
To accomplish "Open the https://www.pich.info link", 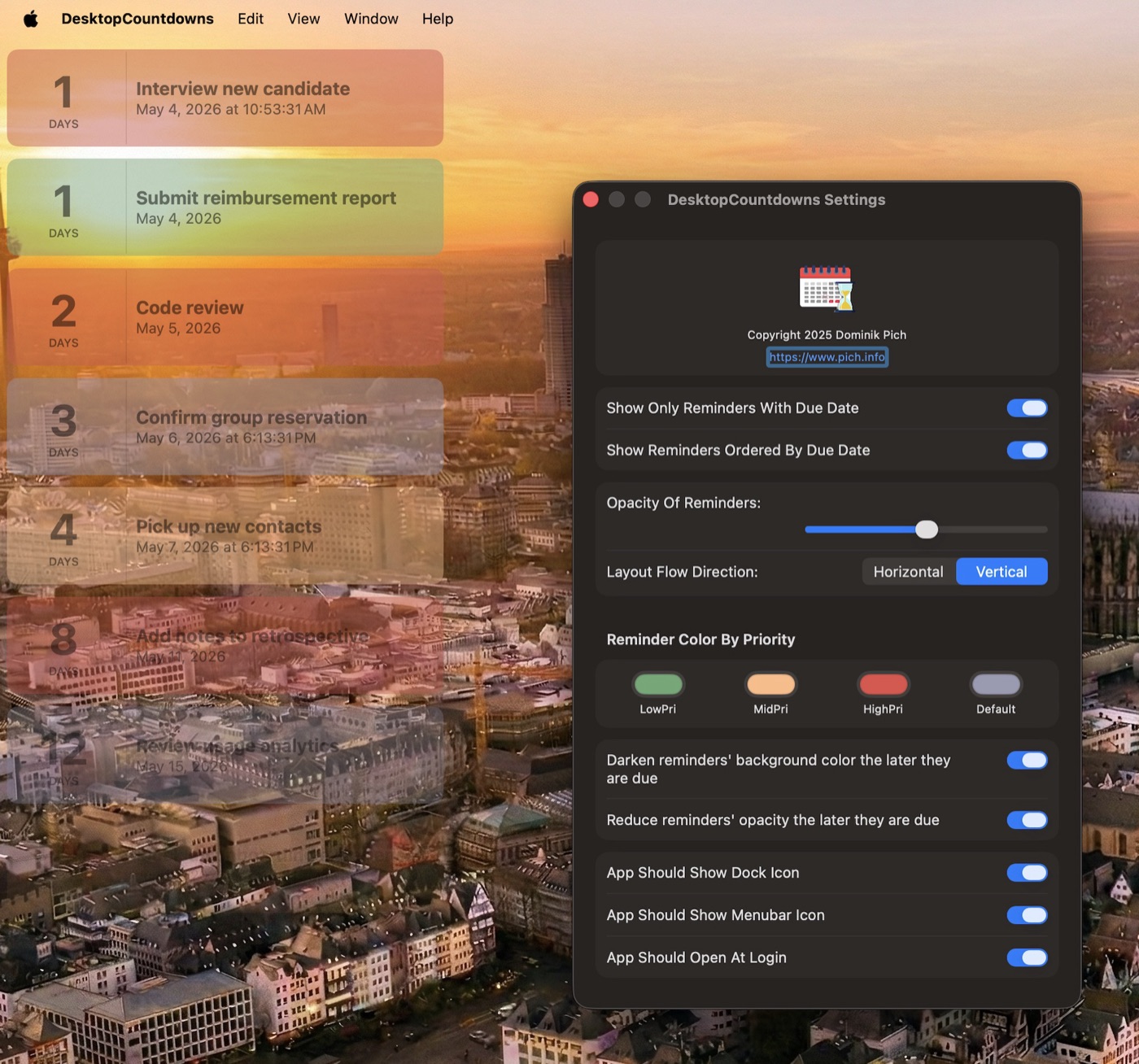I will point(827,357).
